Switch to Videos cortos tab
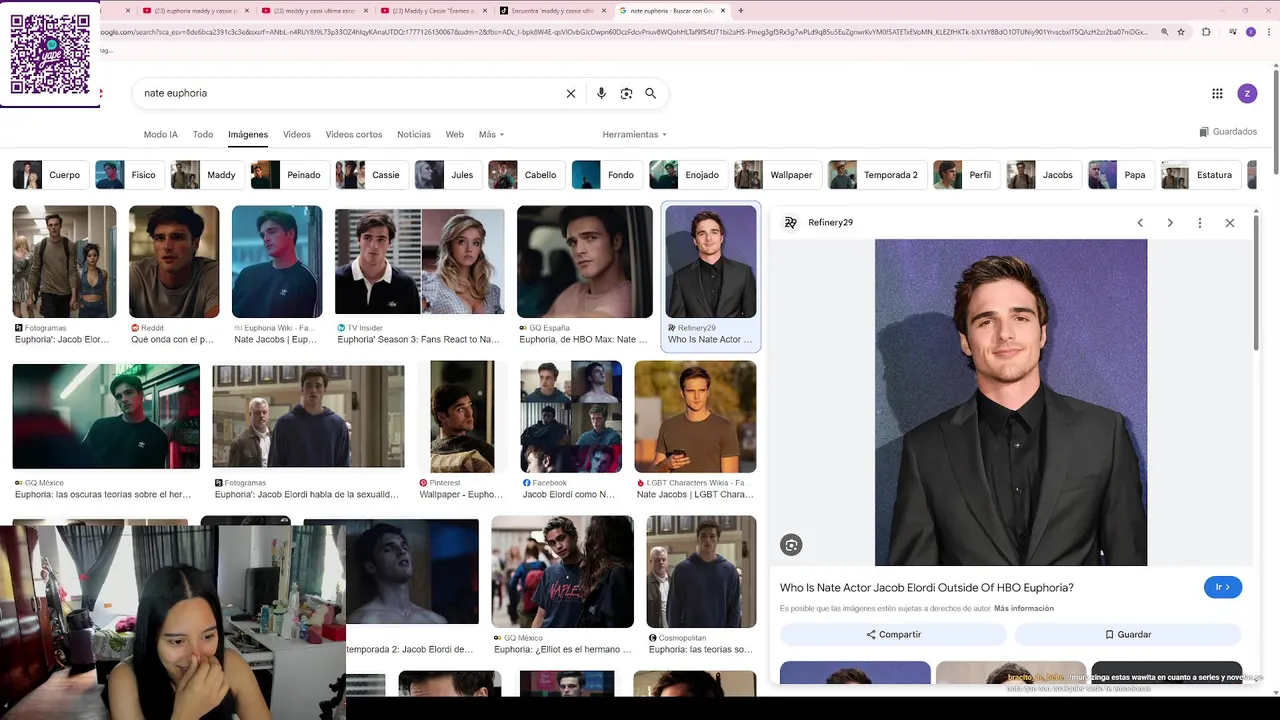1280x720 pixels. (x=354, y=134)
